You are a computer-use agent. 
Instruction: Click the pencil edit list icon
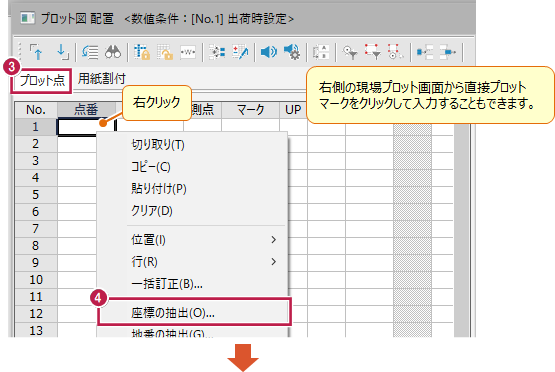(240, 52)
